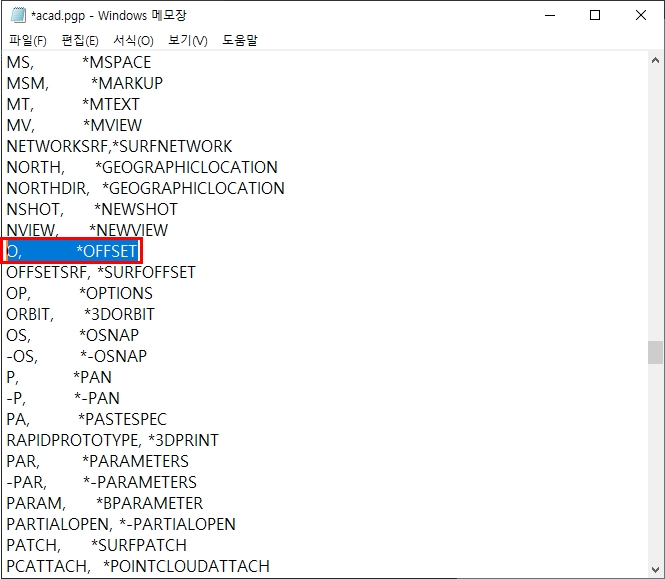Click the highlighted O, *OFFSET line
665x579 pixels.
click(72, 251)
